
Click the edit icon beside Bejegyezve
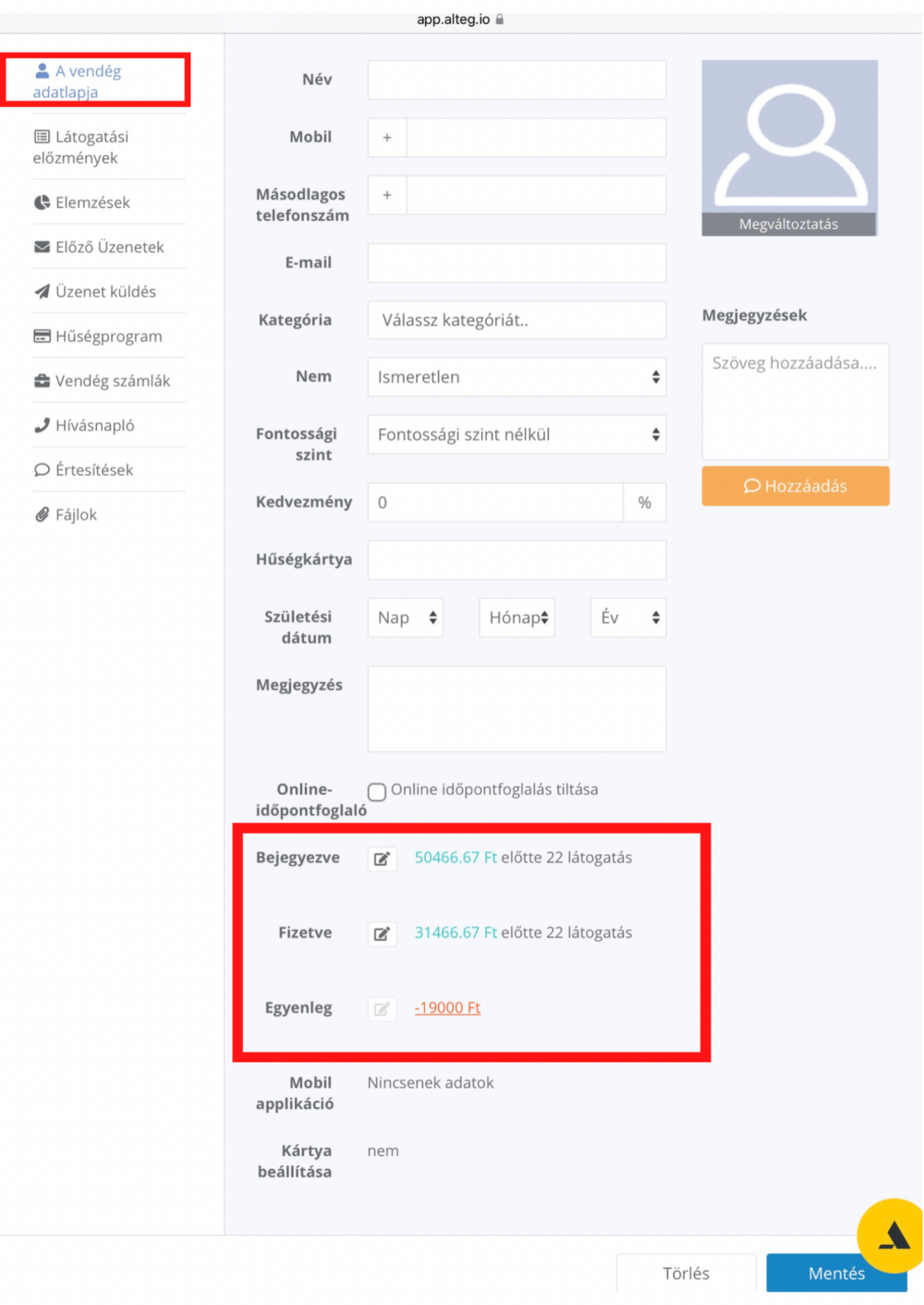[382, 859]
